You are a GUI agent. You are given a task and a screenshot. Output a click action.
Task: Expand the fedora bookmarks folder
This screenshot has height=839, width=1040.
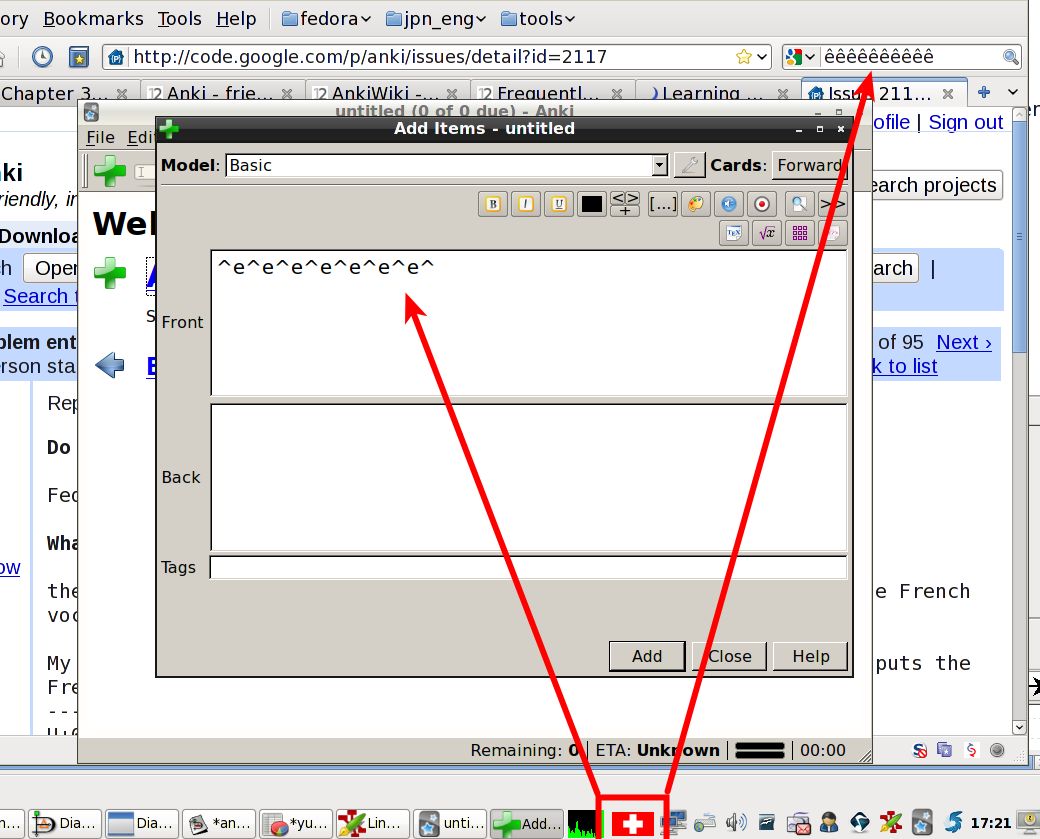pyautogui.click(x=326, y=19)
